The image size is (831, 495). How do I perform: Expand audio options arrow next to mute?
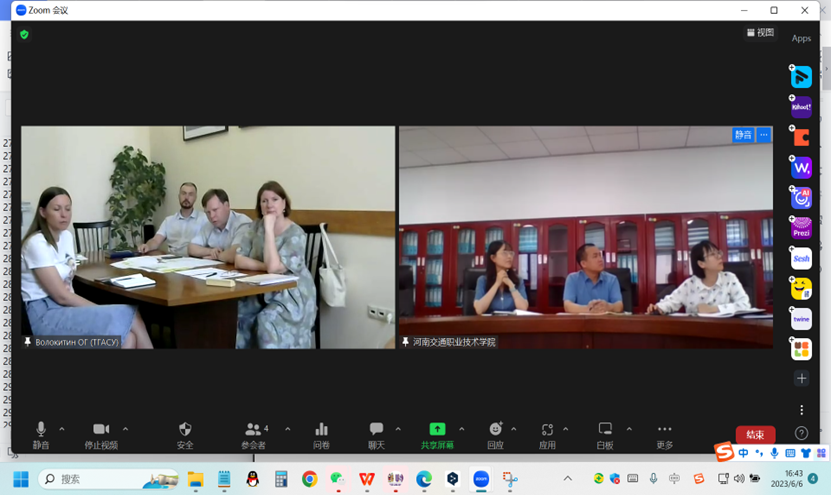(x=62, y=429)
